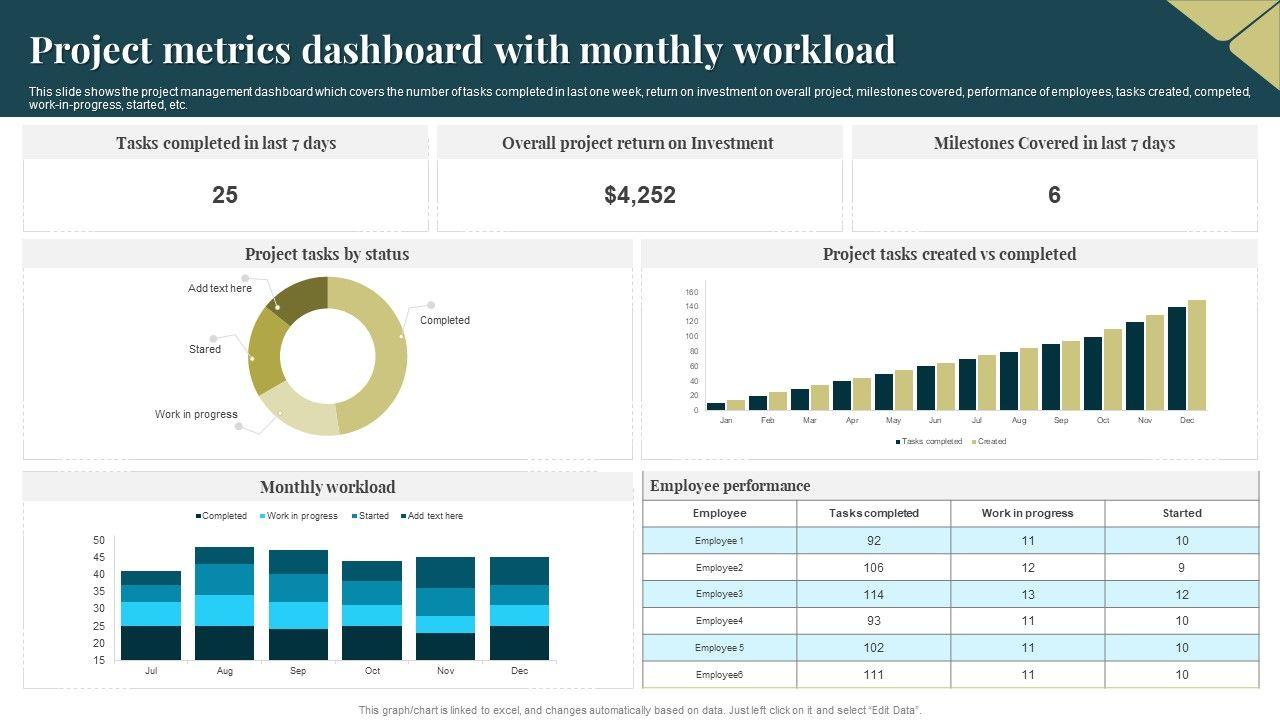This screenshot has height=720, width=1280.
Task: Click the Milestones Covered value 6
Action: (x=1054, y=195)
